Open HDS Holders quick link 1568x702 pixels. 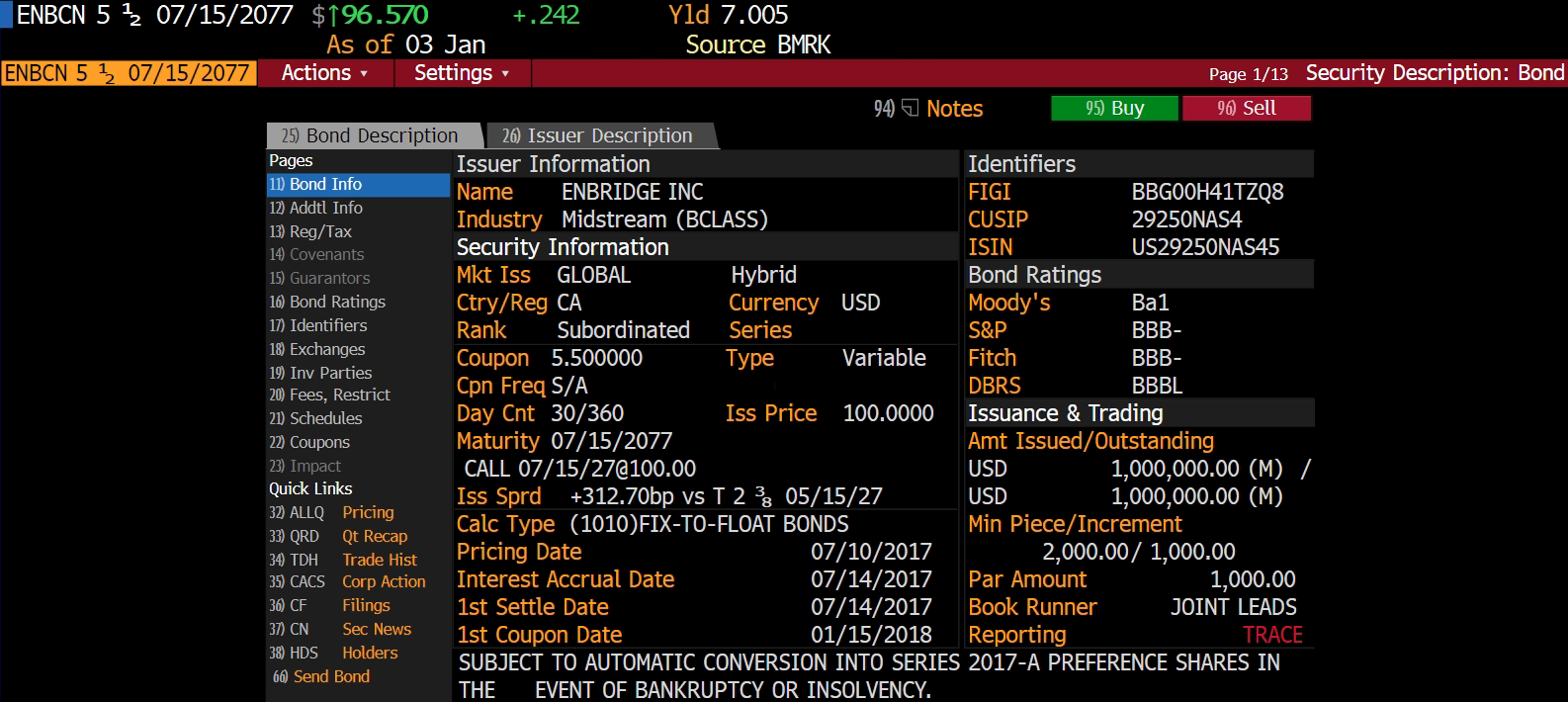[x=334, y=654]
